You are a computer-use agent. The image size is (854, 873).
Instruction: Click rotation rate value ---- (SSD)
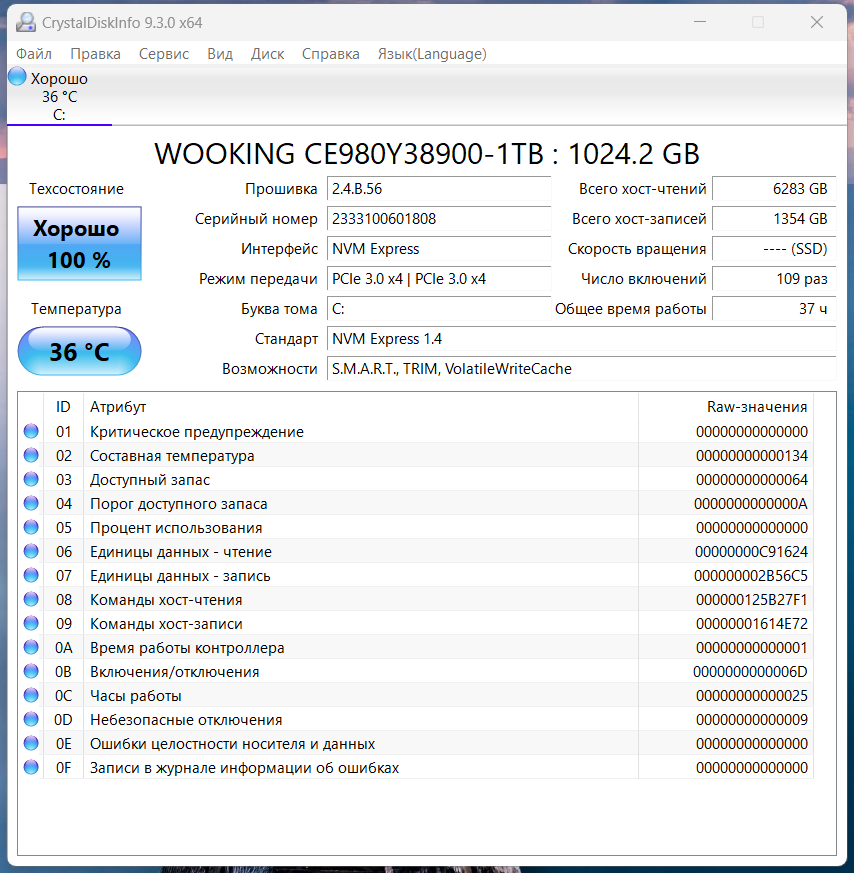tap(774, 249)
